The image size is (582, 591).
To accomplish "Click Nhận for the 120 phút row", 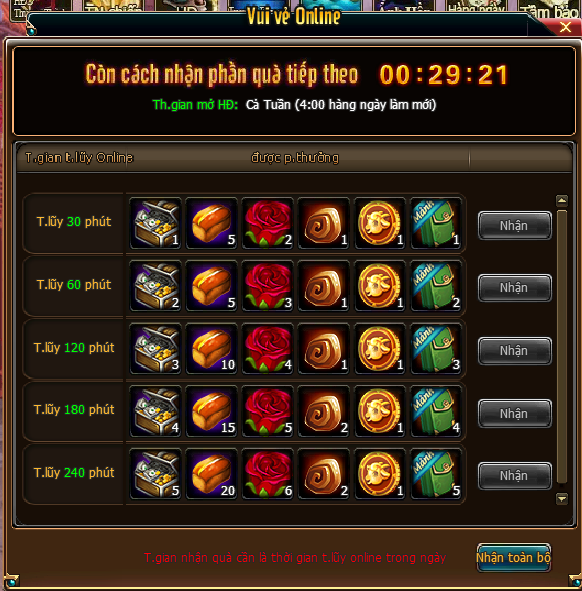I will [515, 351].
